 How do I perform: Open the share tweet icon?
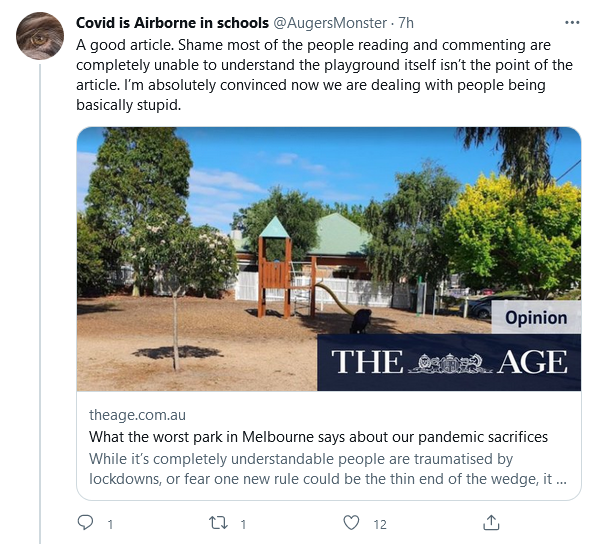pos(491,523)
